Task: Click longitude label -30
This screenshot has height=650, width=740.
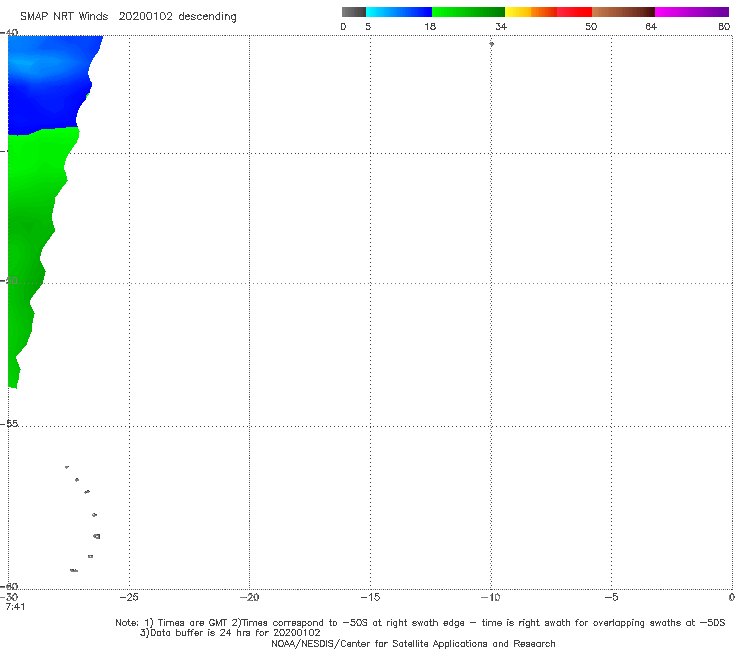Action: [x=9, y=597]
